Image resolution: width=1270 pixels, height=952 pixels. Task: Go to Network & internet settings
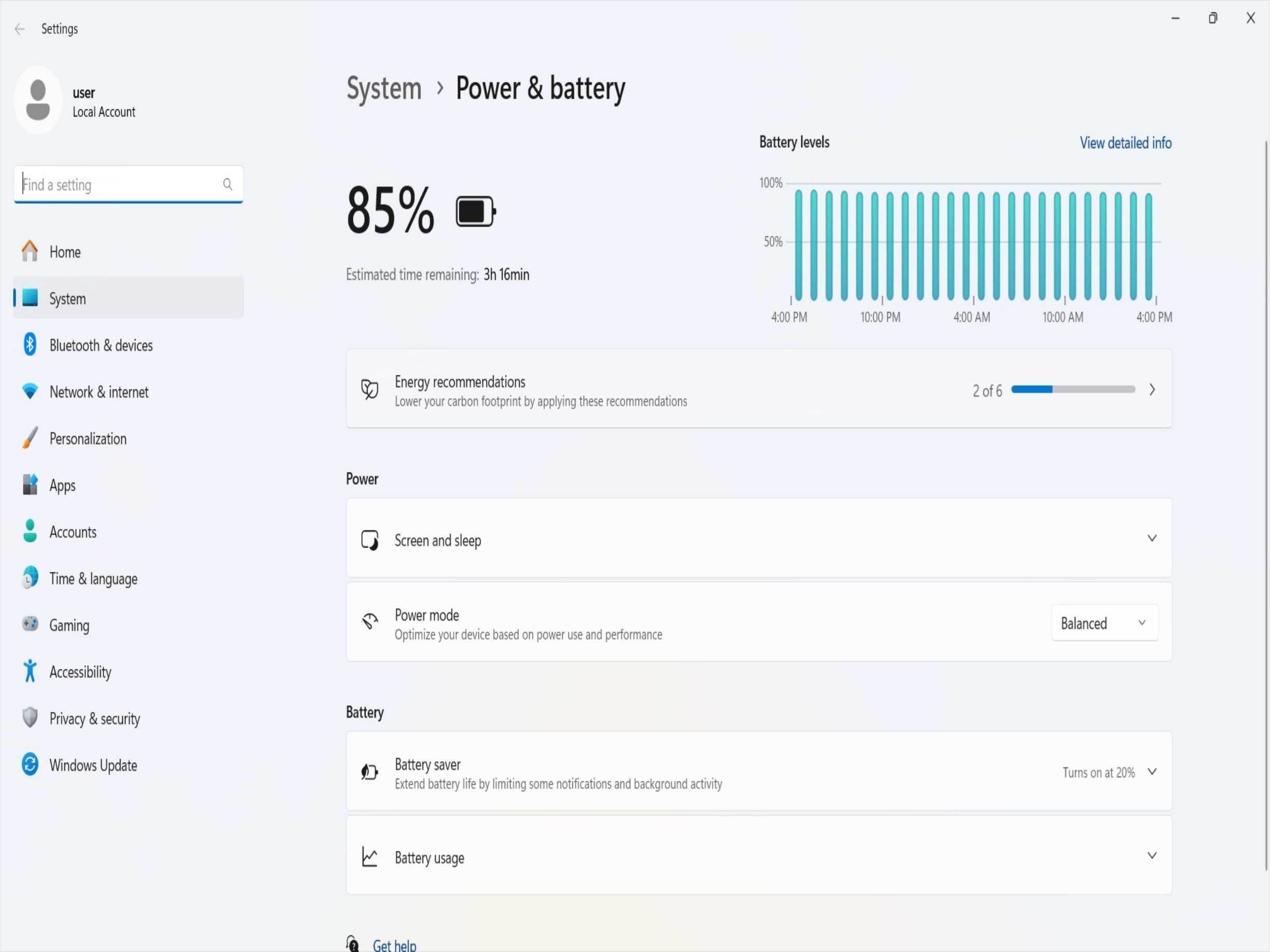point(129,392)
